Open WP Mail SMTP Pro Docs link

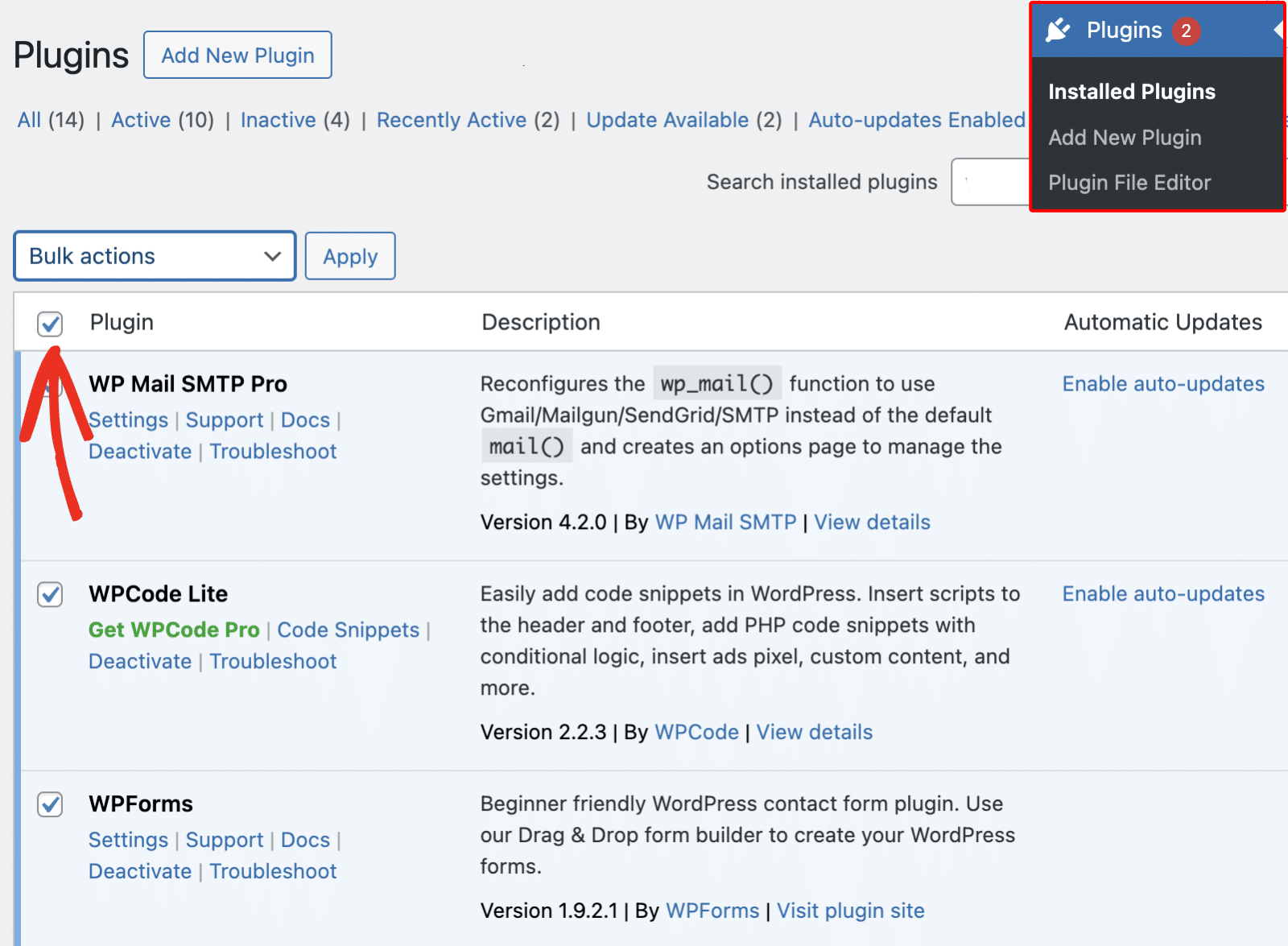coord(305,420)
